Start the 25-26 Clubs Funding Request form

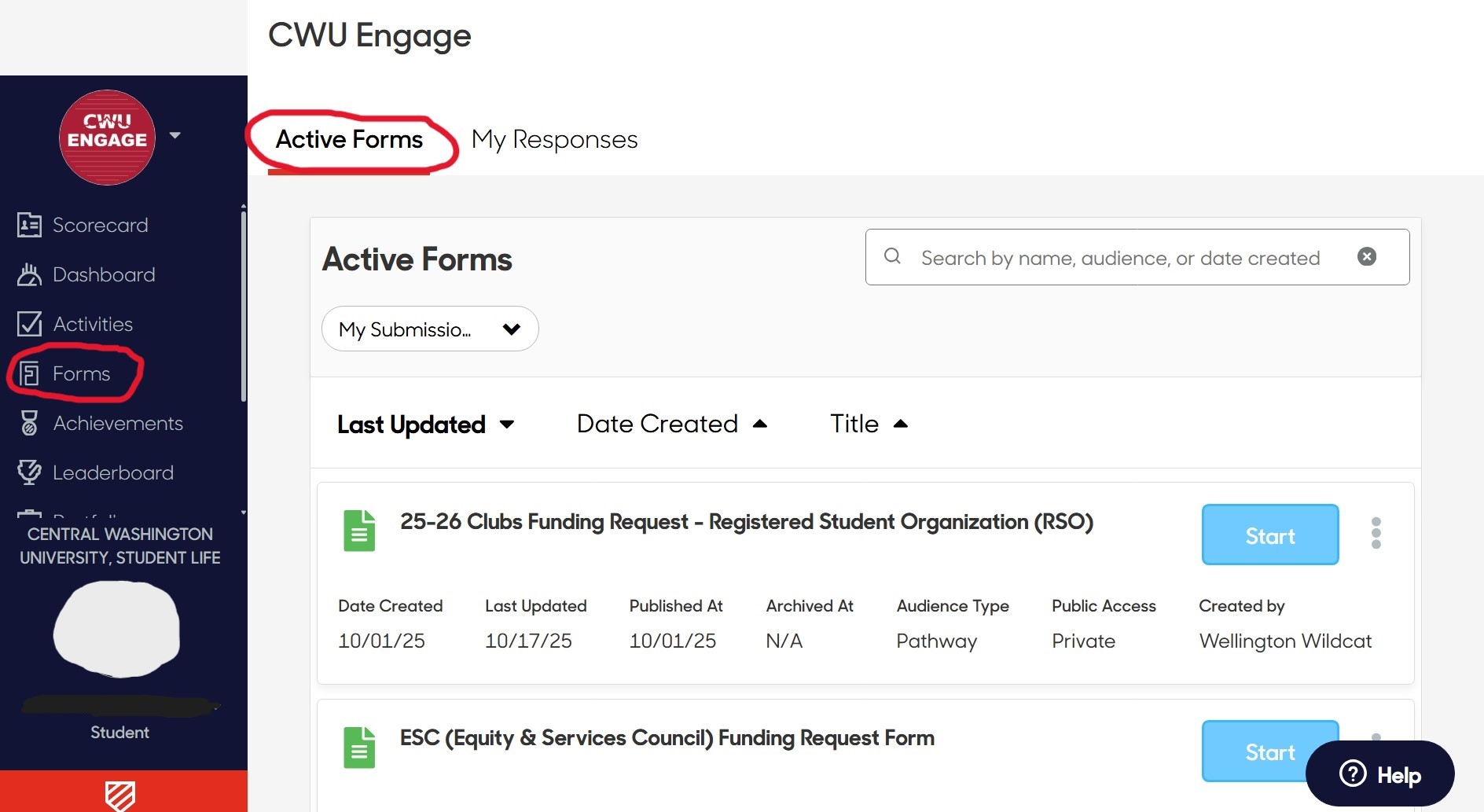click(x=1269, y=535)
